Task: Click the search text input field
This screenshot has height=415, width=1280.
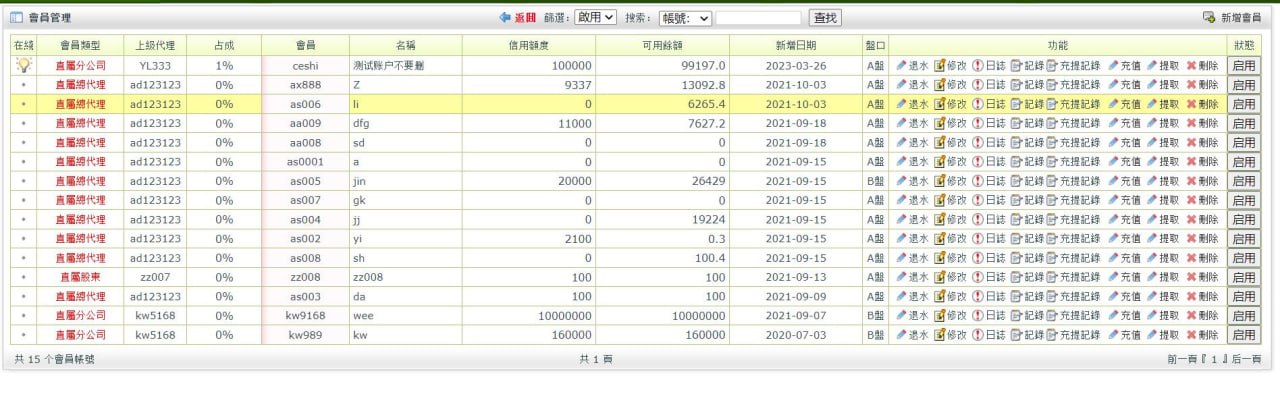Action: [758, 18]
